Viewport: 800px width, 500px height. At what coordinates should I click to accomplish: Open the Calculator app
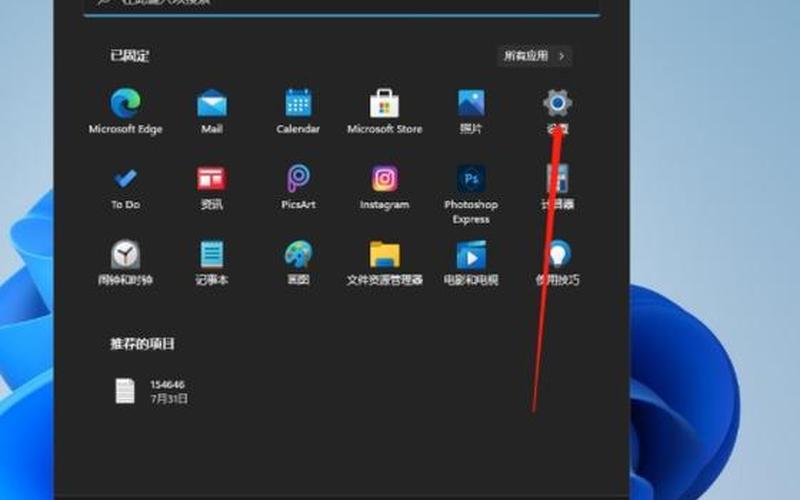(557, 187)
